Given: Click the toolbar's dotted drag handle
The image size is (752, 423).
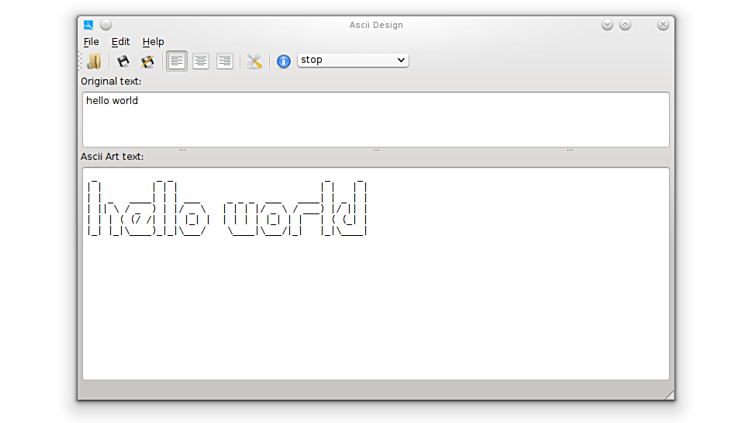Looking at the screenshot, I should point(82,61).
